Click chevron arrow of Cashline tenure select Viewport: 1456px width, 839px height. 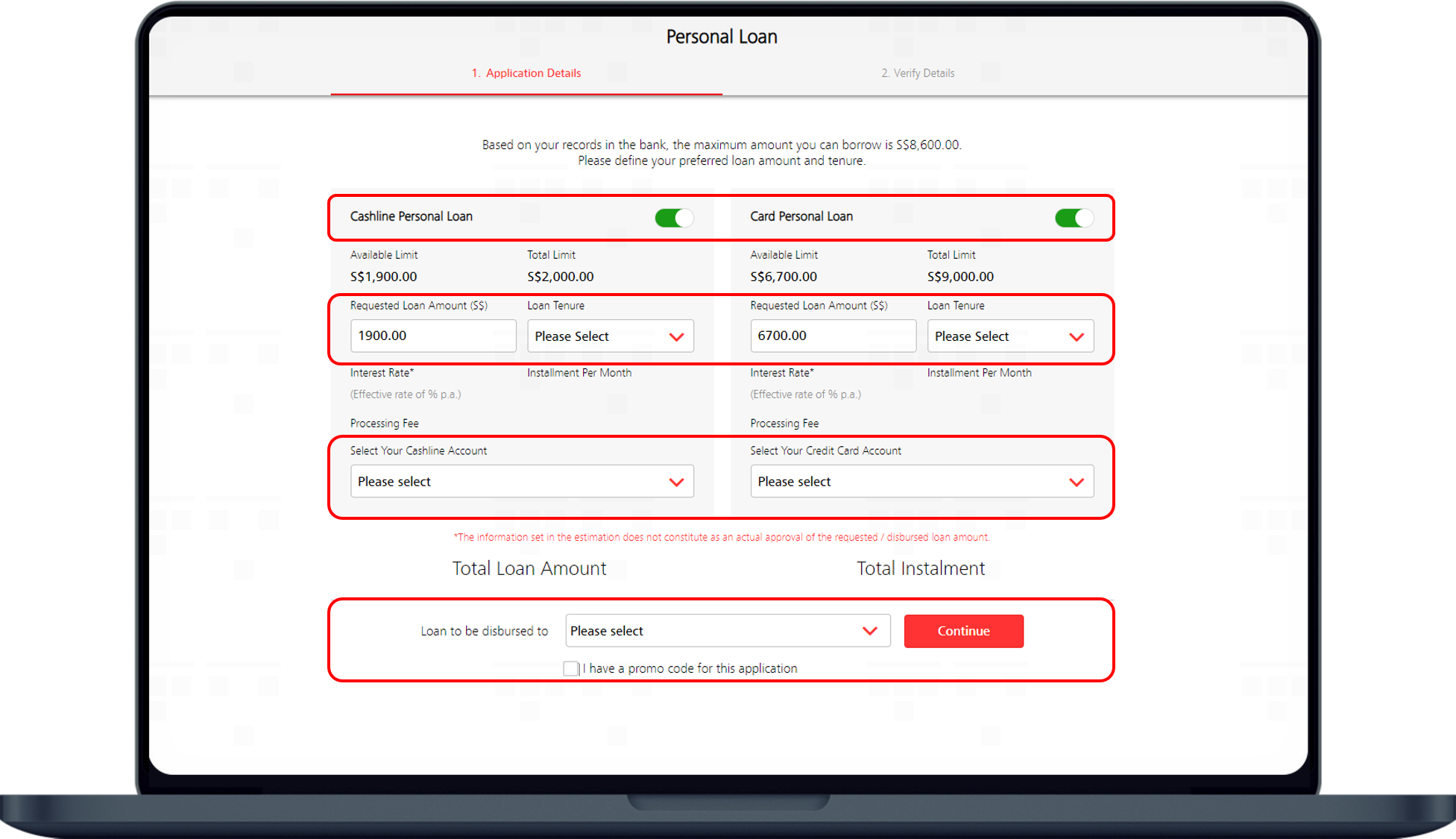click(676, 337)
